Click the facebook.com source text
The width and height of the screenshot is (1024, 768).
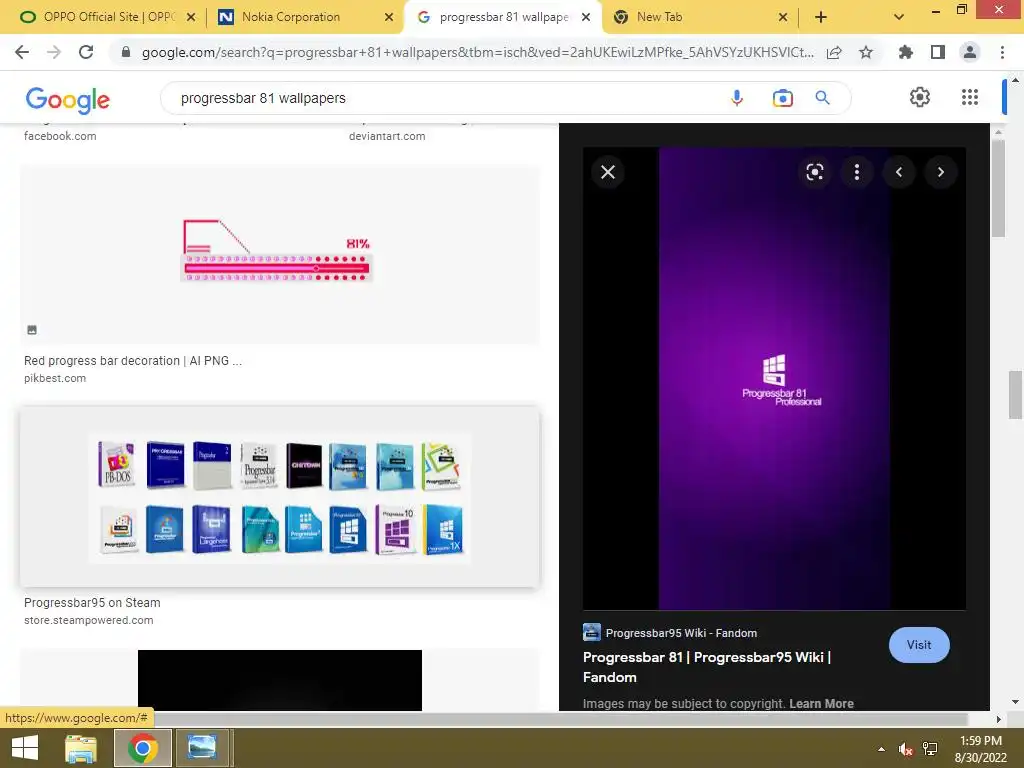pos(60,136)
